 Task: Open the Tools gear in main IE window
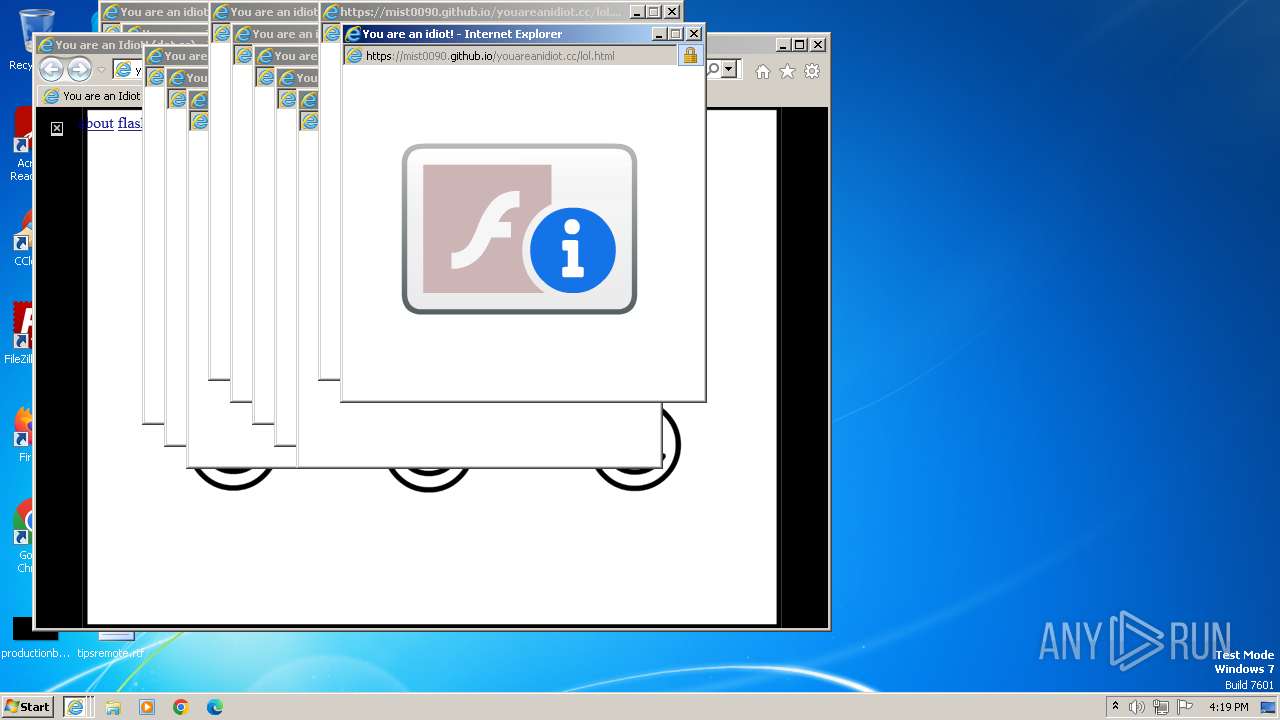click(x=812, y=71)
